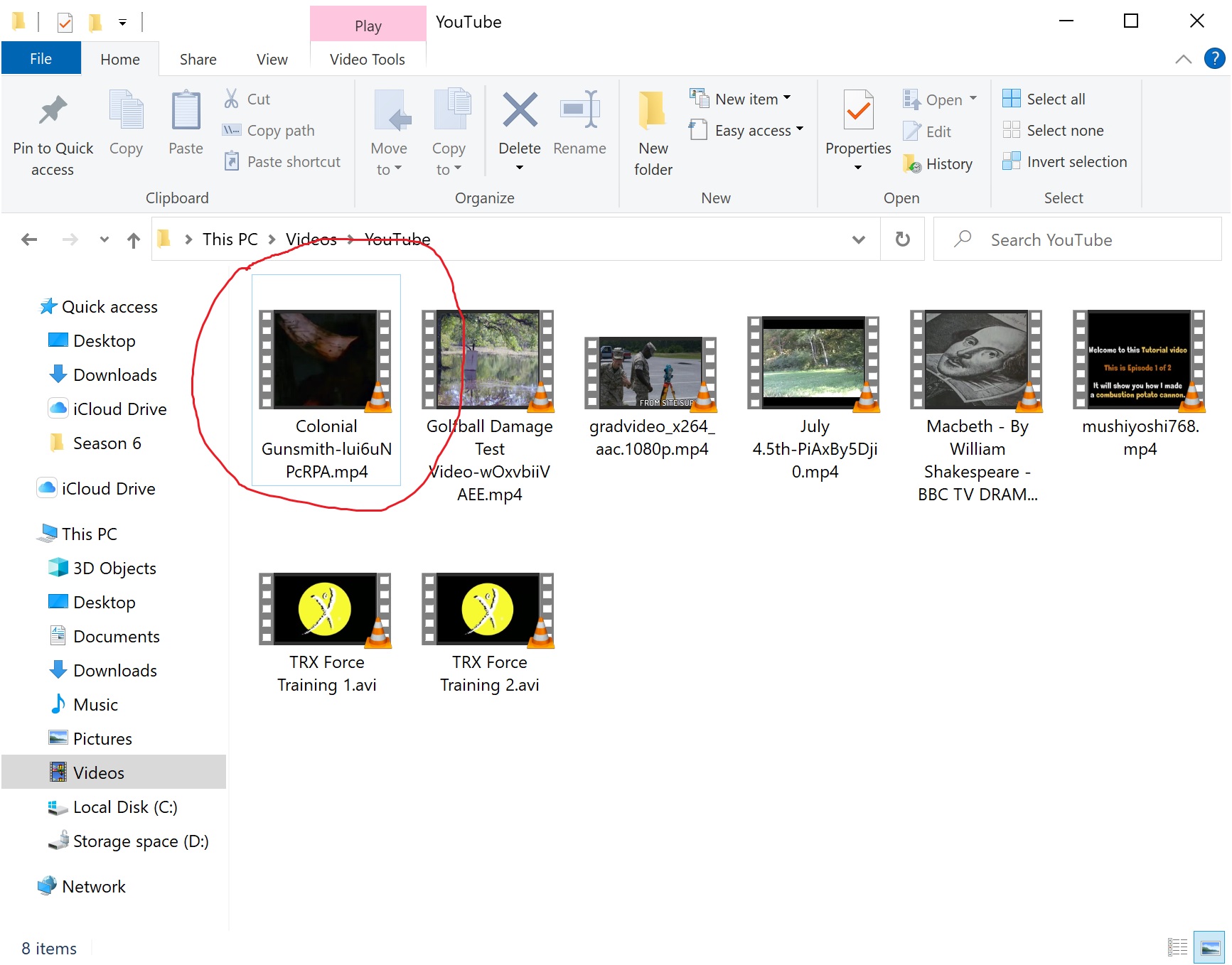Click Invert selection in the ribbon
This screenshot has height=965, width=1232.
(1065, 162)
